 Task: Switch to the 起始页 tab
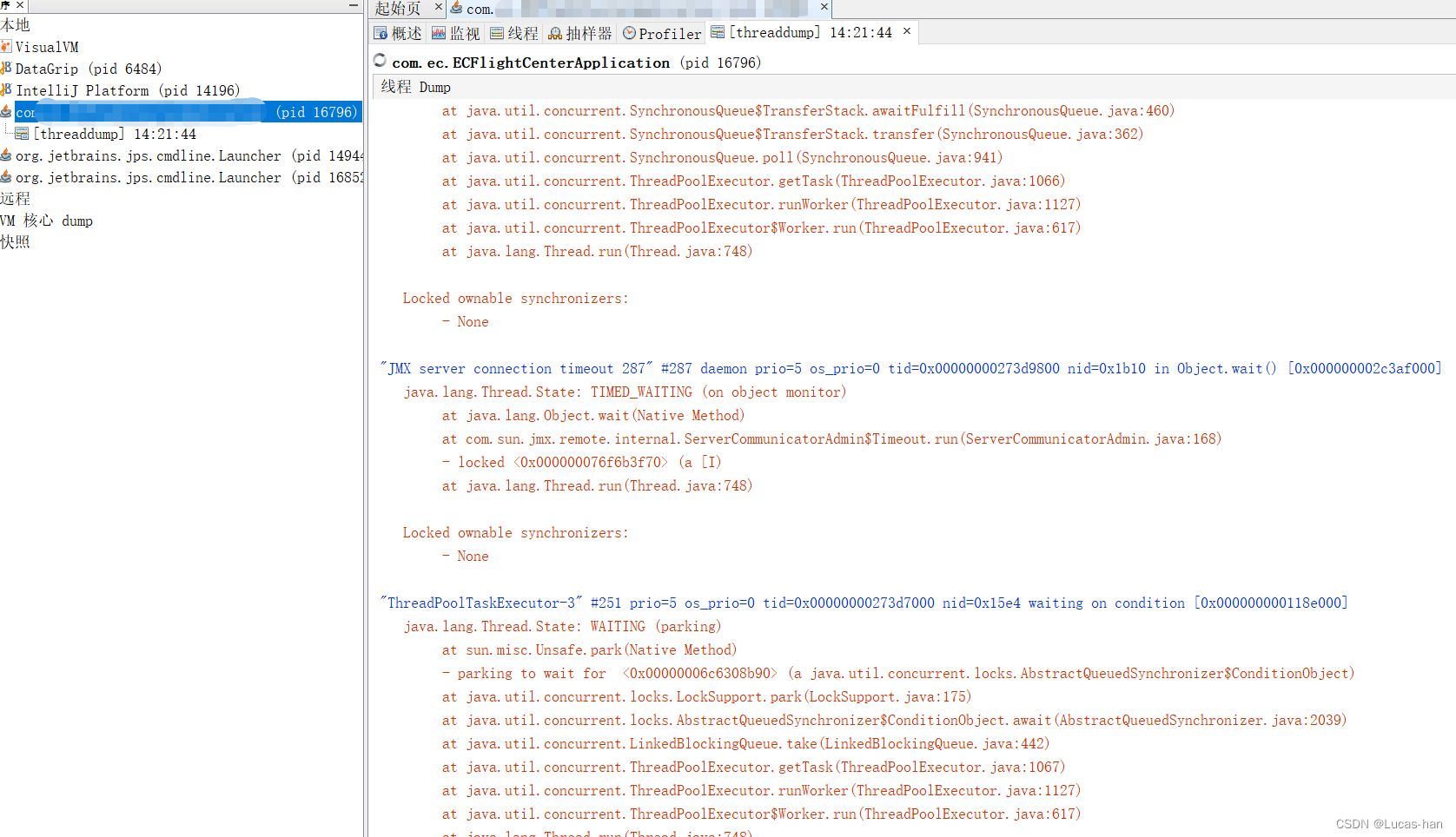398,9
